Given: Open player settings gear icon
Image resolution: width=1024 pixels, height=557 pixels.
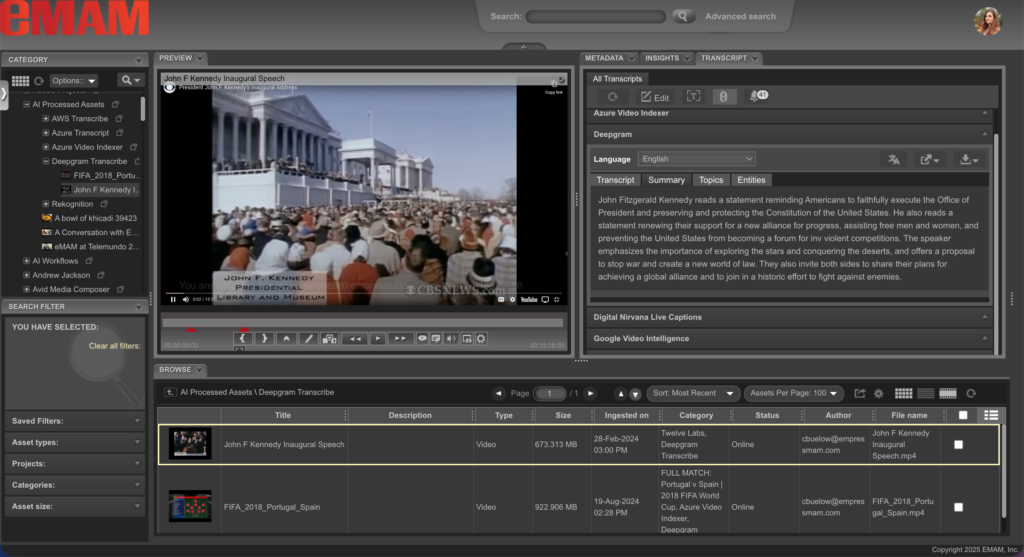Looking at the screenshot, I should (481, 338).
